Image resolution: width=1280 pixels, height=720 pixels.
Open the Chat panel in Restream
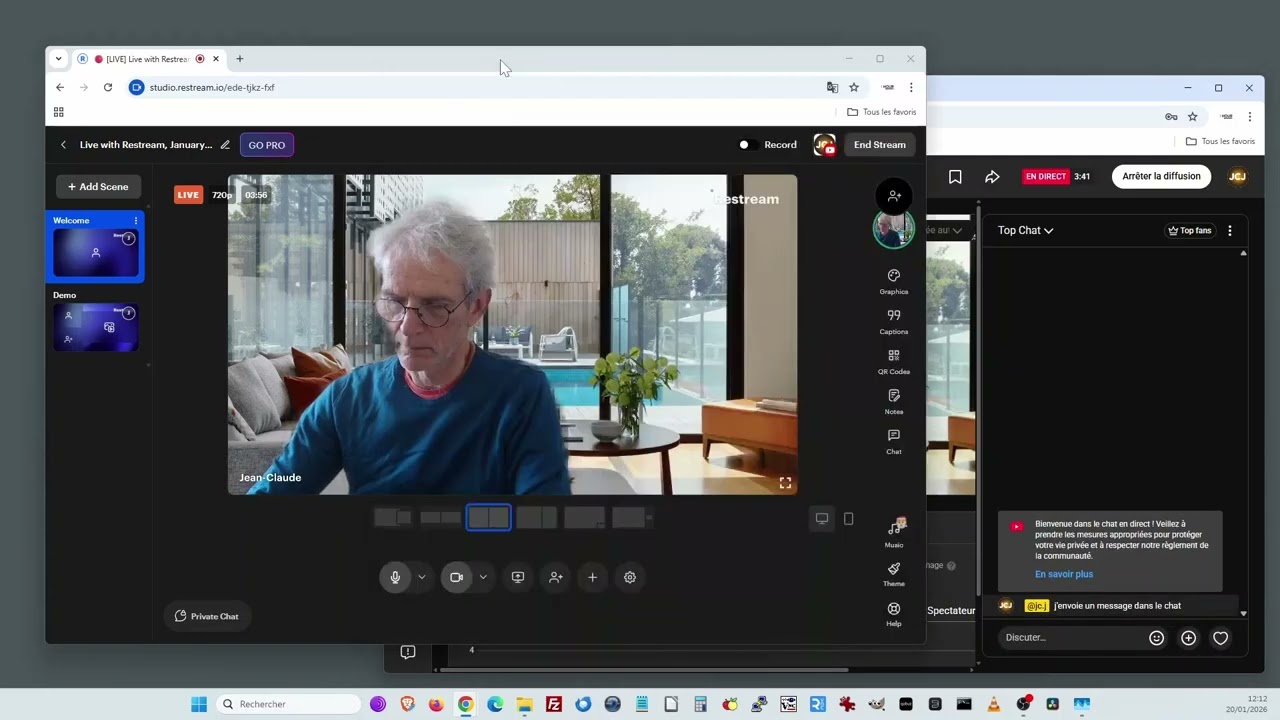[893, 441]
